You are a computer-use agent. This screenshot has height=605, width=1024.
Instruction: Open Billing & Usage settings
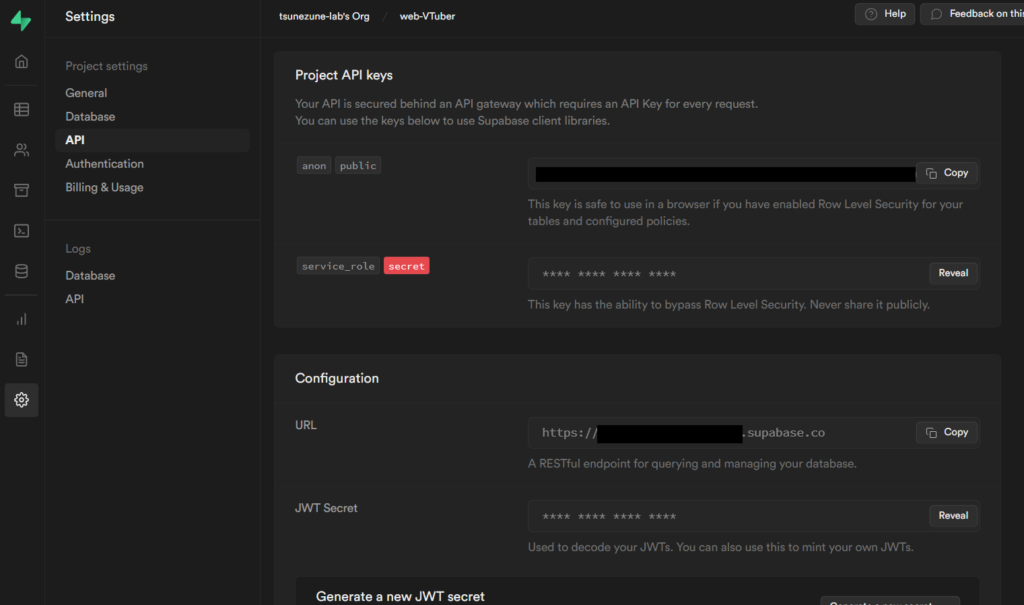click(104, 188)
